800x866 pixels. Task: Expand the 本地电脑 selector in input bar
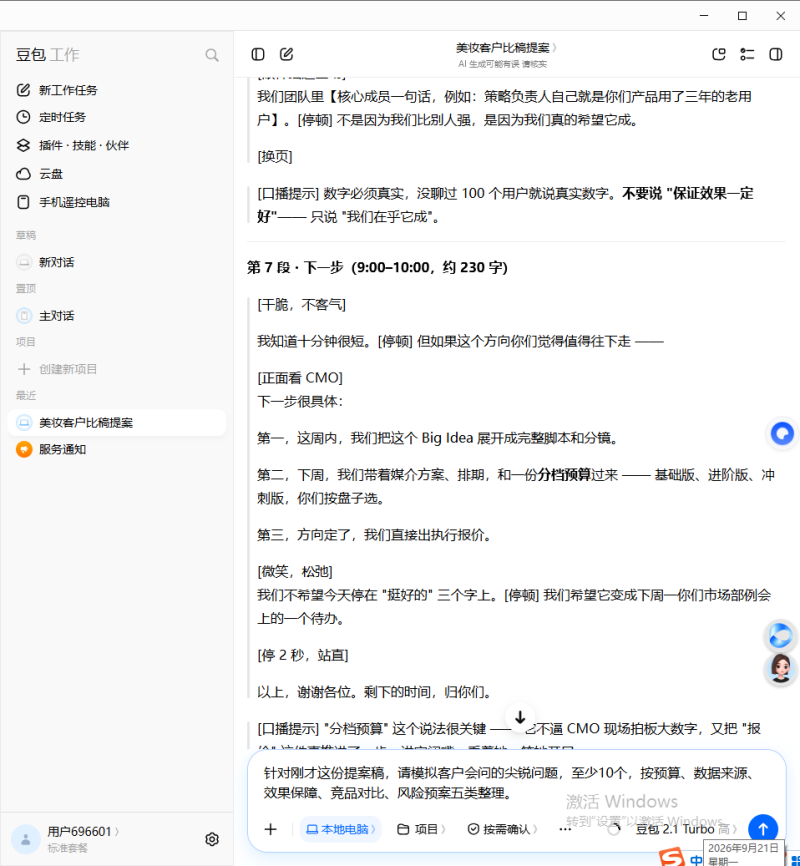click(x=340, y=829)
